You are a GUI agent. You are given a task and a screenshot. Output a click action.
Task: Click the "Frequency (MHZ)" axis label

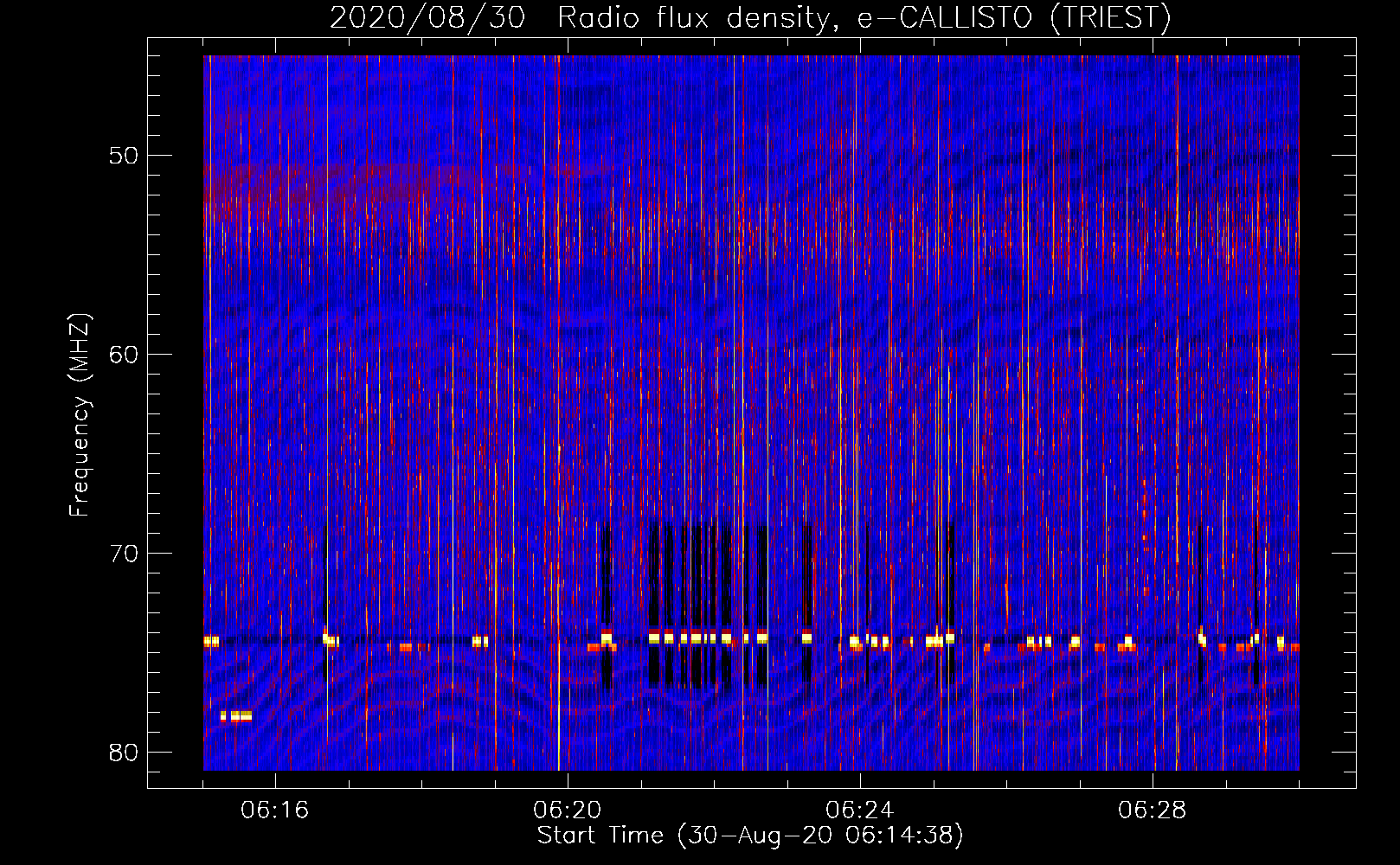coord(80,415)
